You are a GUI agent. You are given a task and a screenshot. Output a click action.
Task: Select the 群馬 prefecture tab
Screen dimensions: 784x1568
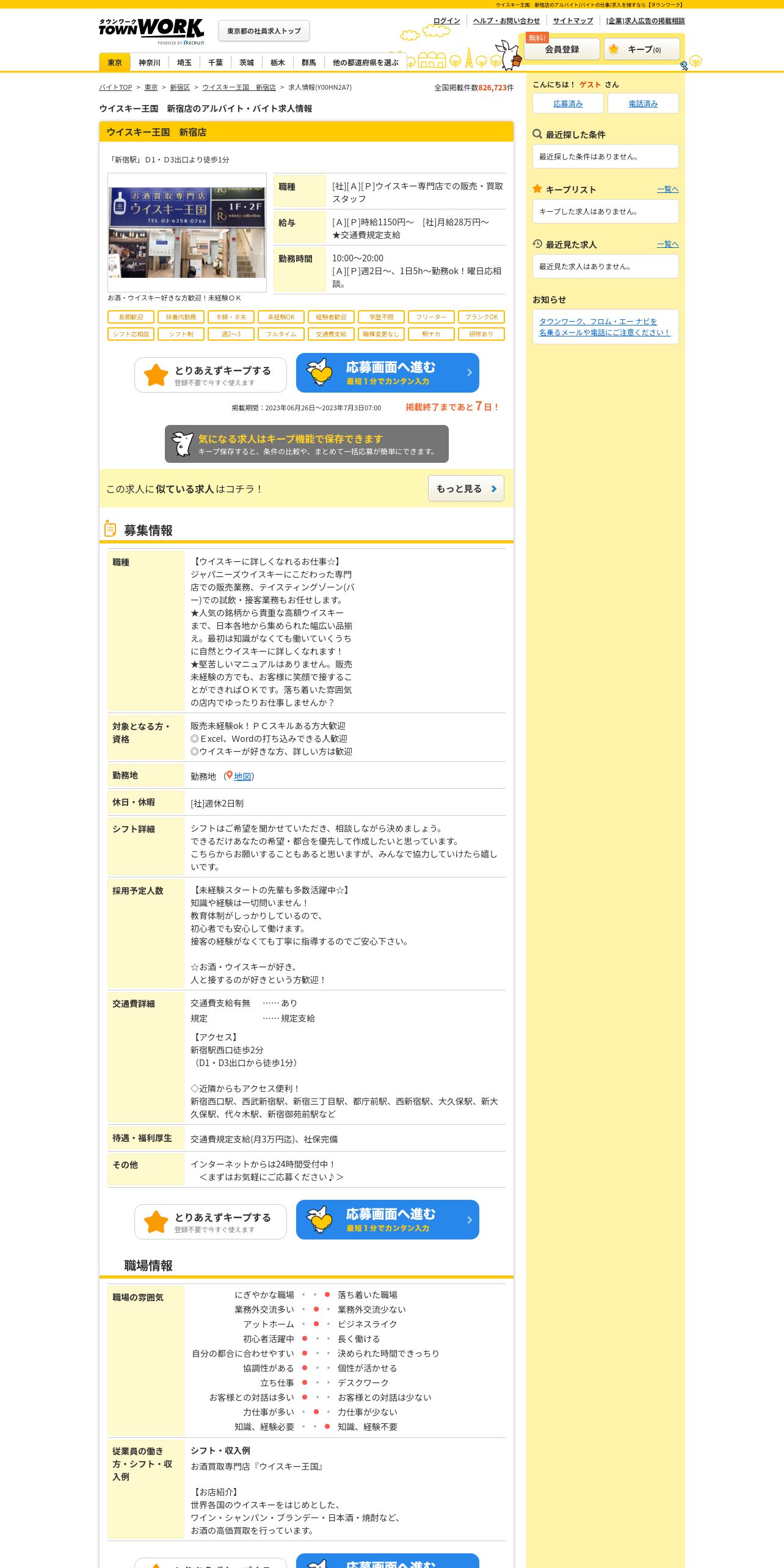pos(308,62)
